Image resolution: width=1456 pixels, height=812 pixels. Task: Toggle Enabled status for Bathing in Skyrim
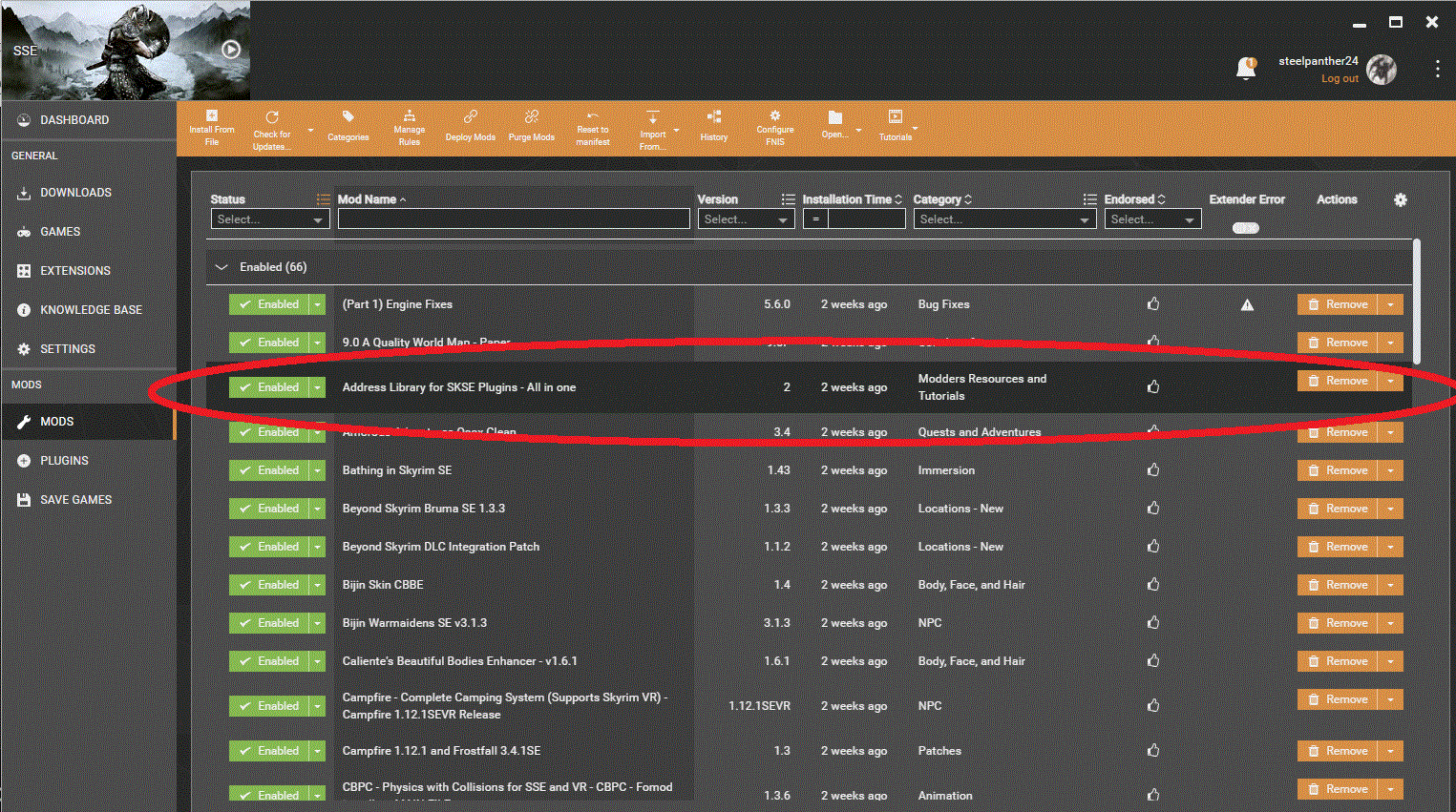coord(268,470)
